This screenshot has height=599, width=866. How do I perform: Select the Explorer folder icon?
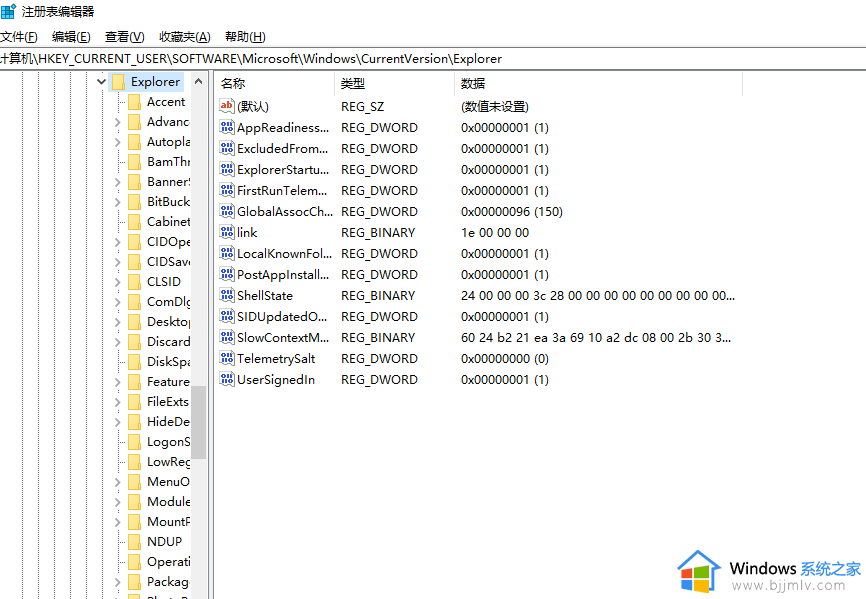[x=118, y=82]
